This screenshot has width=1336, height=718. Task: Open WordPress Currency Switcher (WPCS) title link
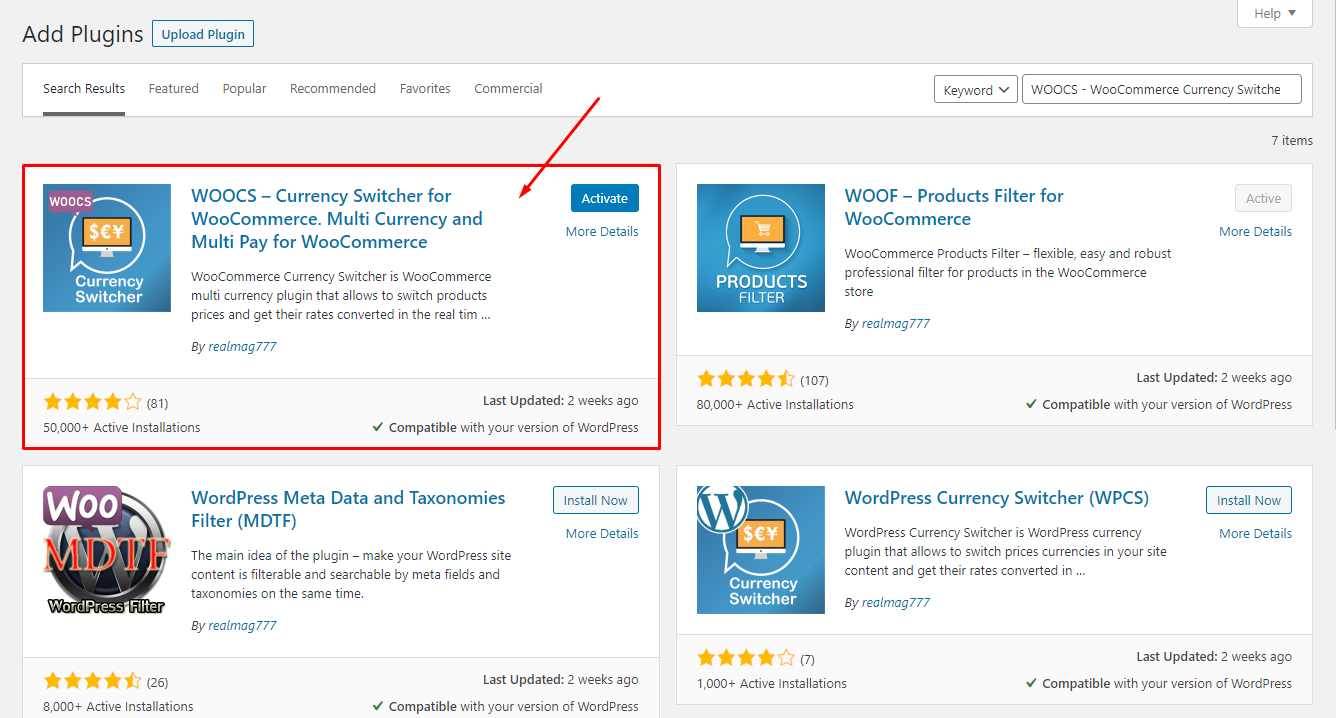997,498
